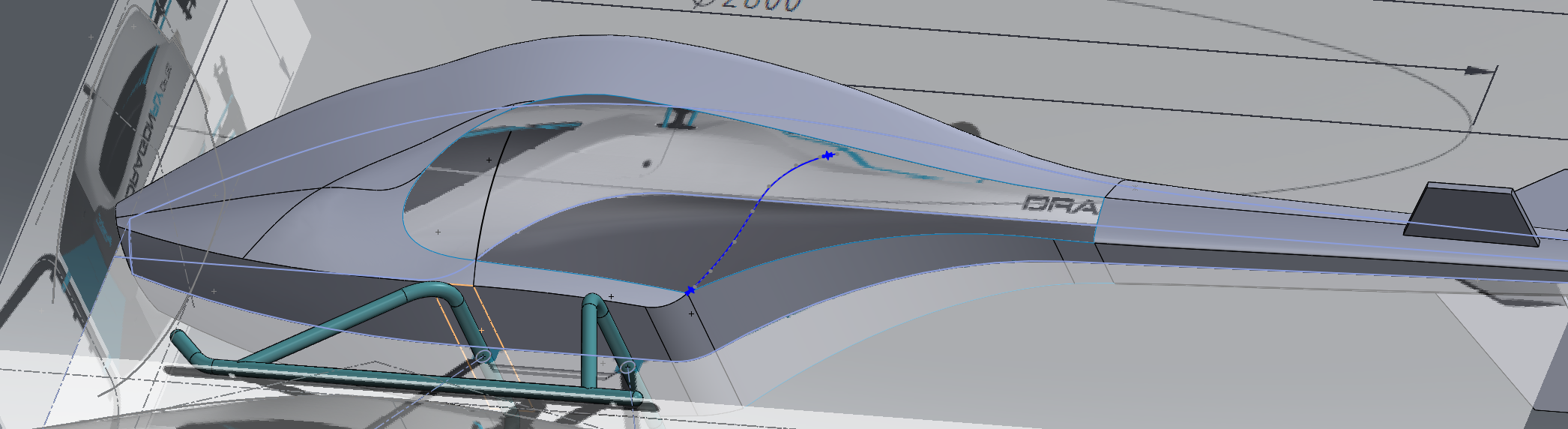Pick the lower endpoint of the blue spline
The height and width of the screenshot is (429, 1568).
click(x=690, y=290)
